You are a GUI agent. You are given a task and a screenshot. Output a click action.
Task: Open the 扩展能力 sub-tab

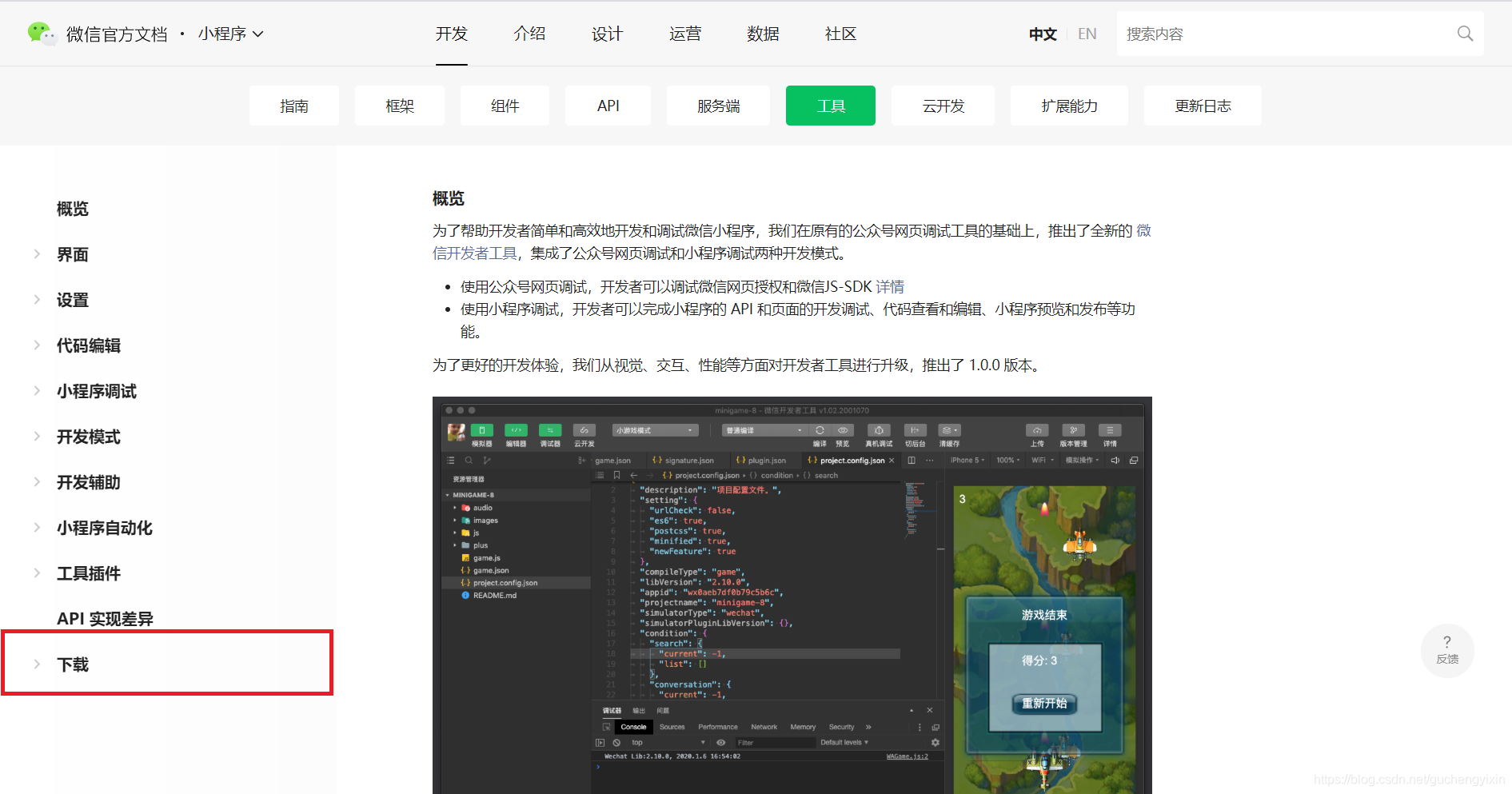tap(1070, 106)
